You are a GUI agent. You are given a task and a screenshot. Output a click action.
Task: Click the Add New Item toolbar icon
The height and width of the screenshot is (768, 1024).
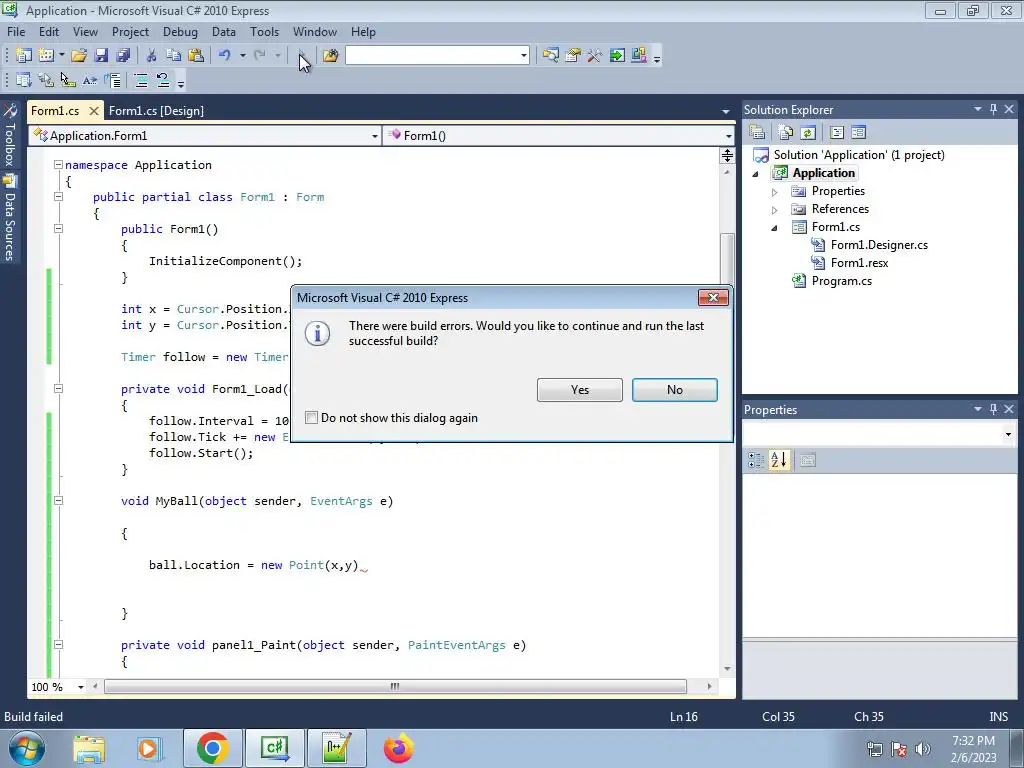[46, 56]
